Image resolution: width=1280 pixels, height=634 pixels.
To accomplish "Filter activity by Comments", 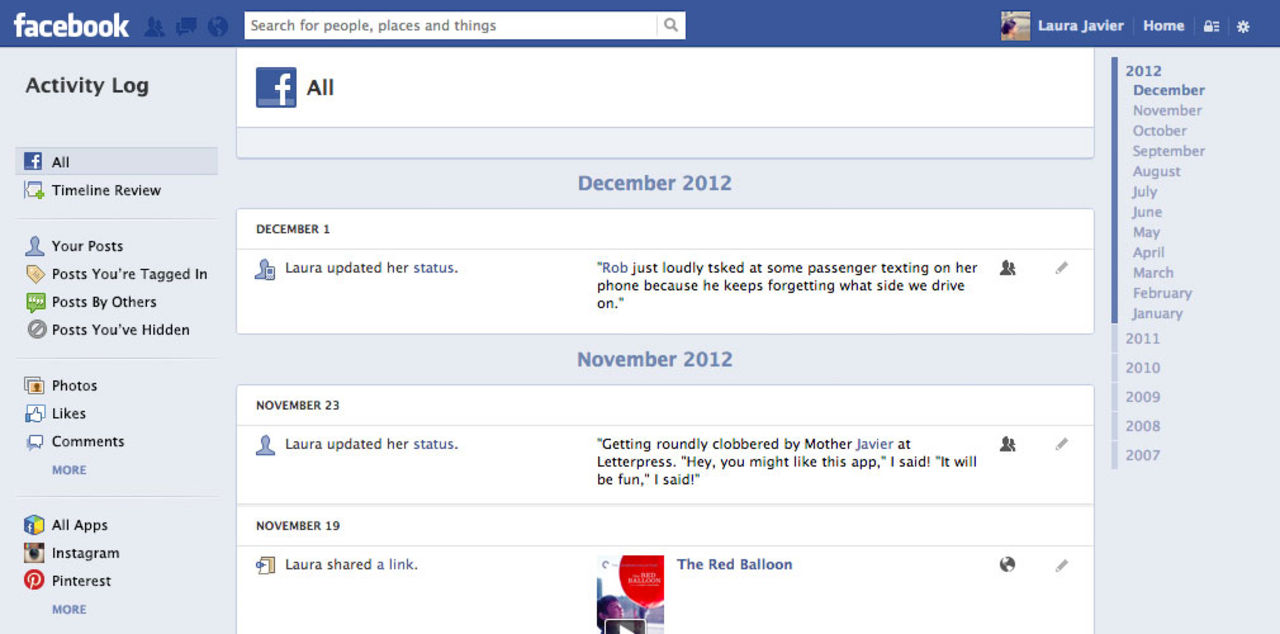I will [88, 442].
